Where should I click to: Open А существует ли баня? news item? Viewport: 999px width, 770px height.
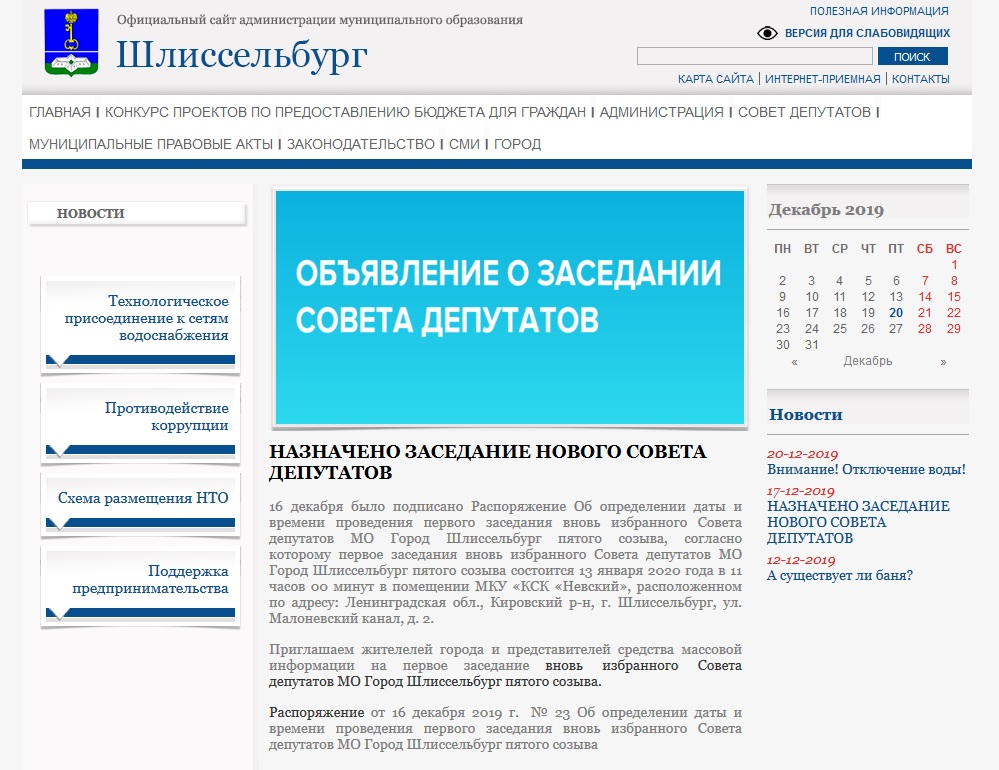click(840, 575)
